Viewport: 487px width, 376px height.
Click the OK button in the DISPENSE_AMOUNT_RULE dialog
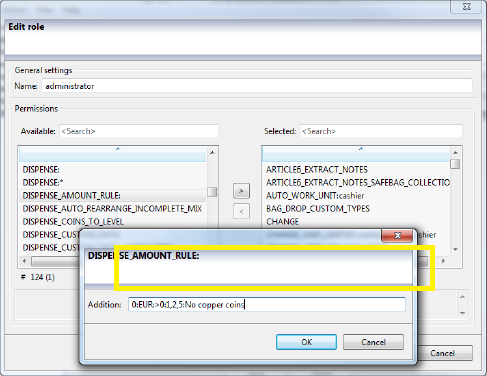306,342
